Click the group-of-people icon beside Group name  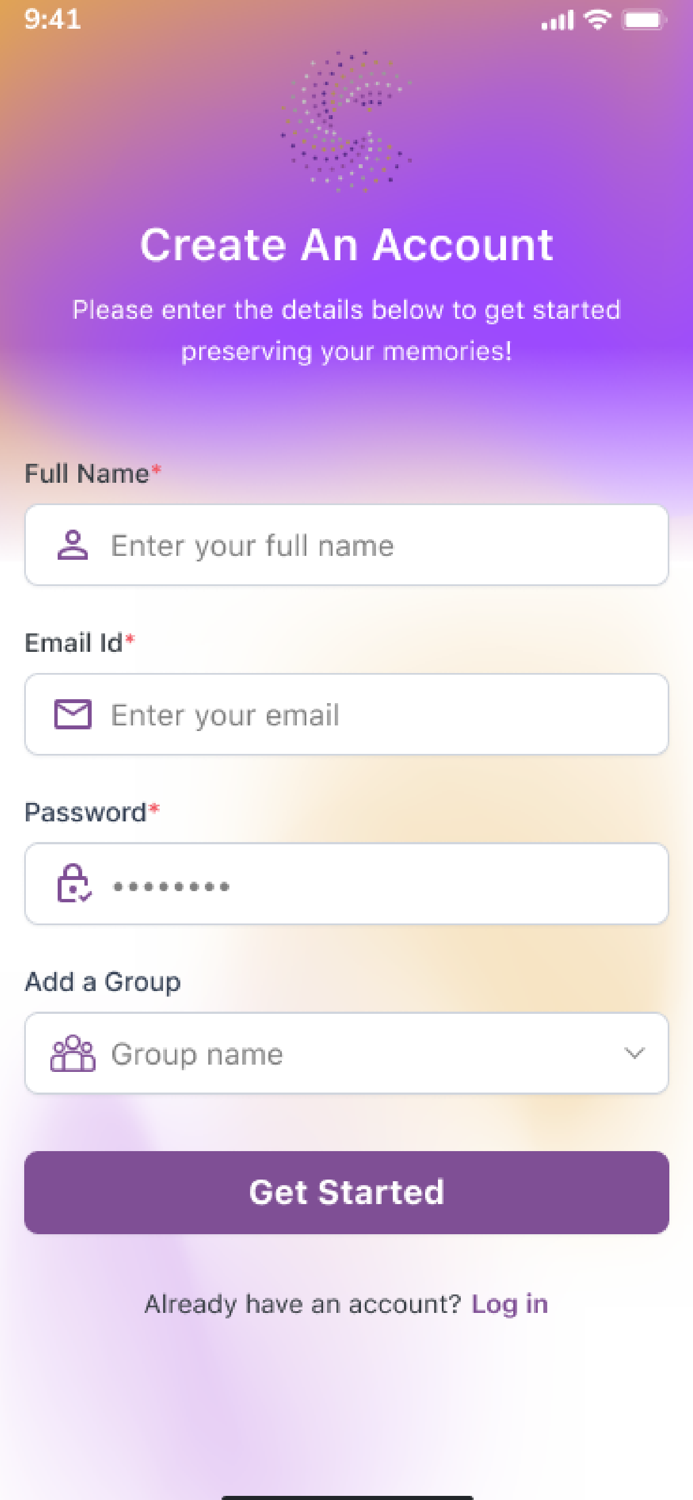click(x=72, y=1053)
